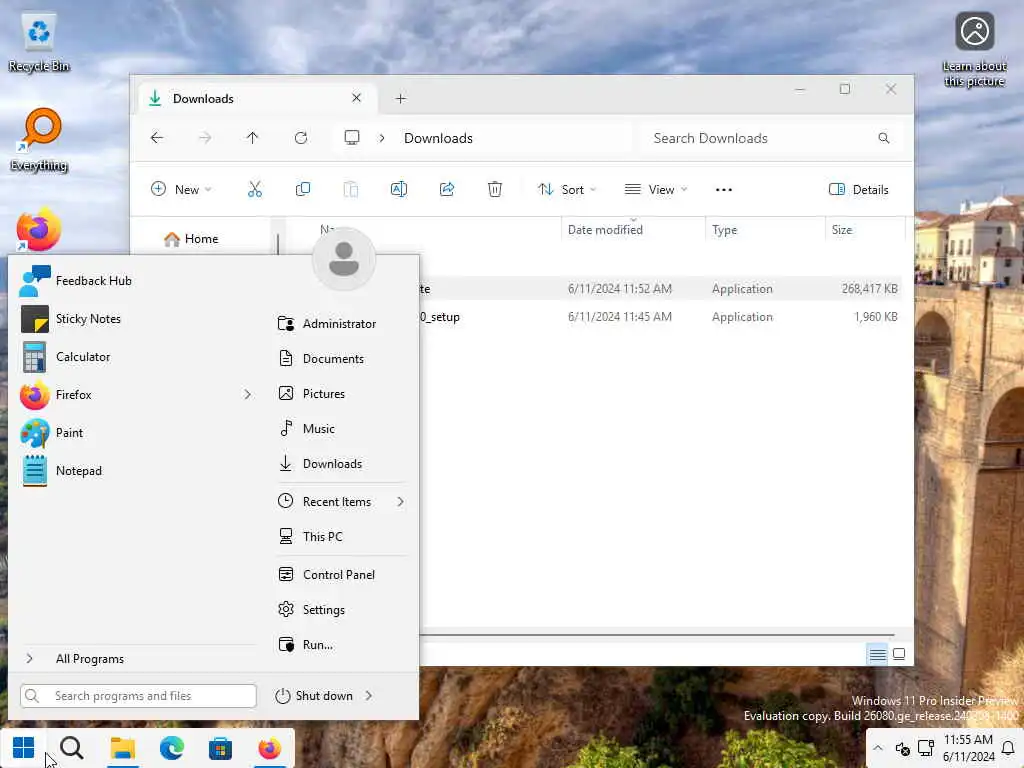Open the New item dropdown

click(x=182, y=189)
